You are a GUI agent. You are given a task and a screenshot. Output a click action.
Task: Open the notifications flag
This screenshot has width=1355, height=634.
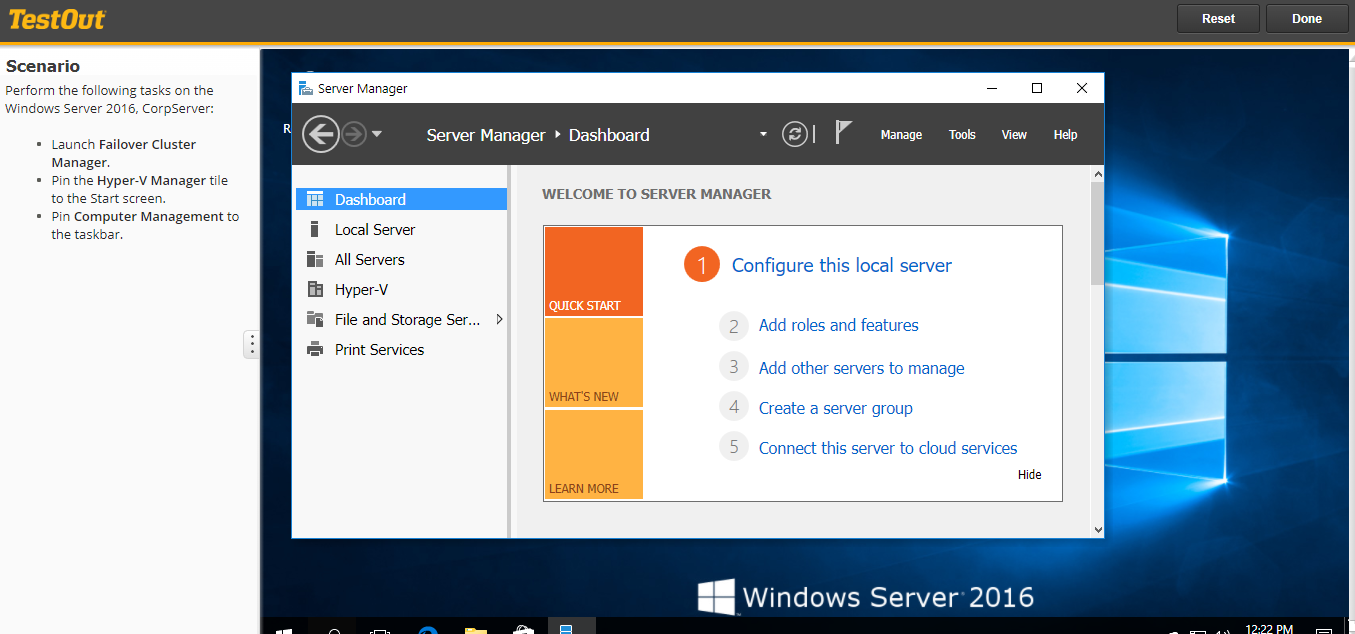click(844, 132)
